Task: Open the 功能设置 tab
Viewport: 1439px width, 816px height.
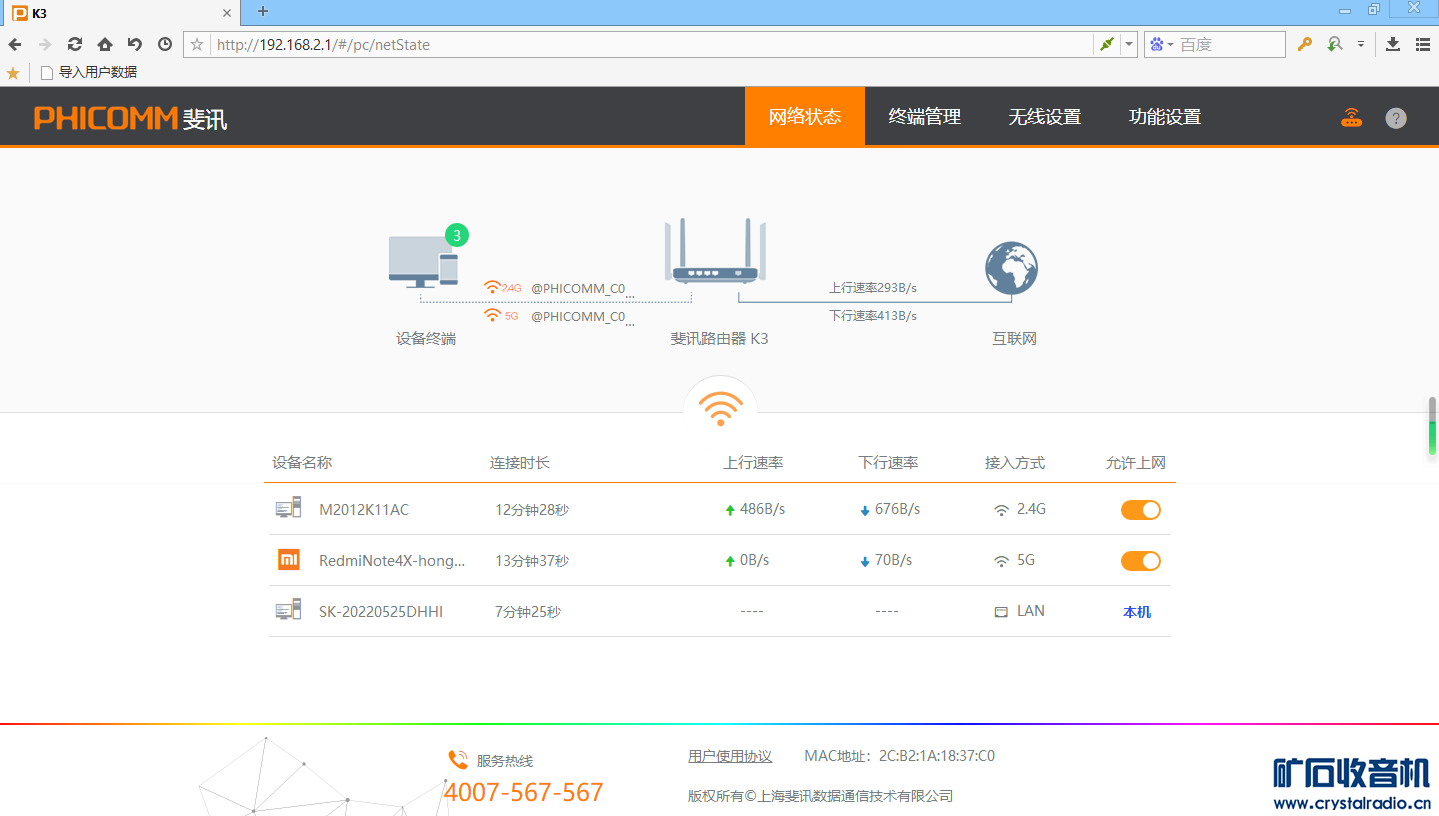Action: pyautogui.click(x=1164, y=117)
